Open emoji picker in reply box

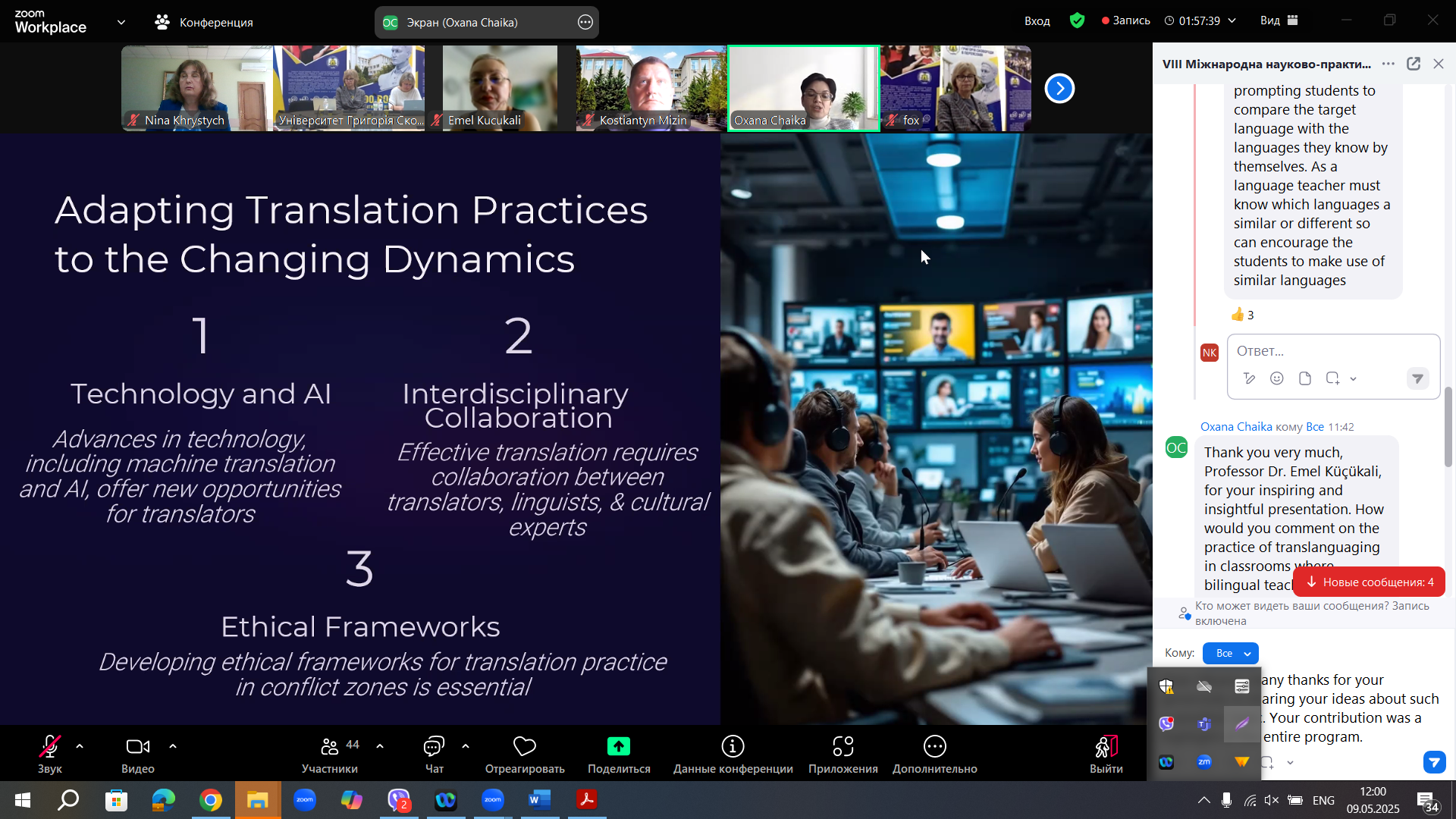[1277, 378]
